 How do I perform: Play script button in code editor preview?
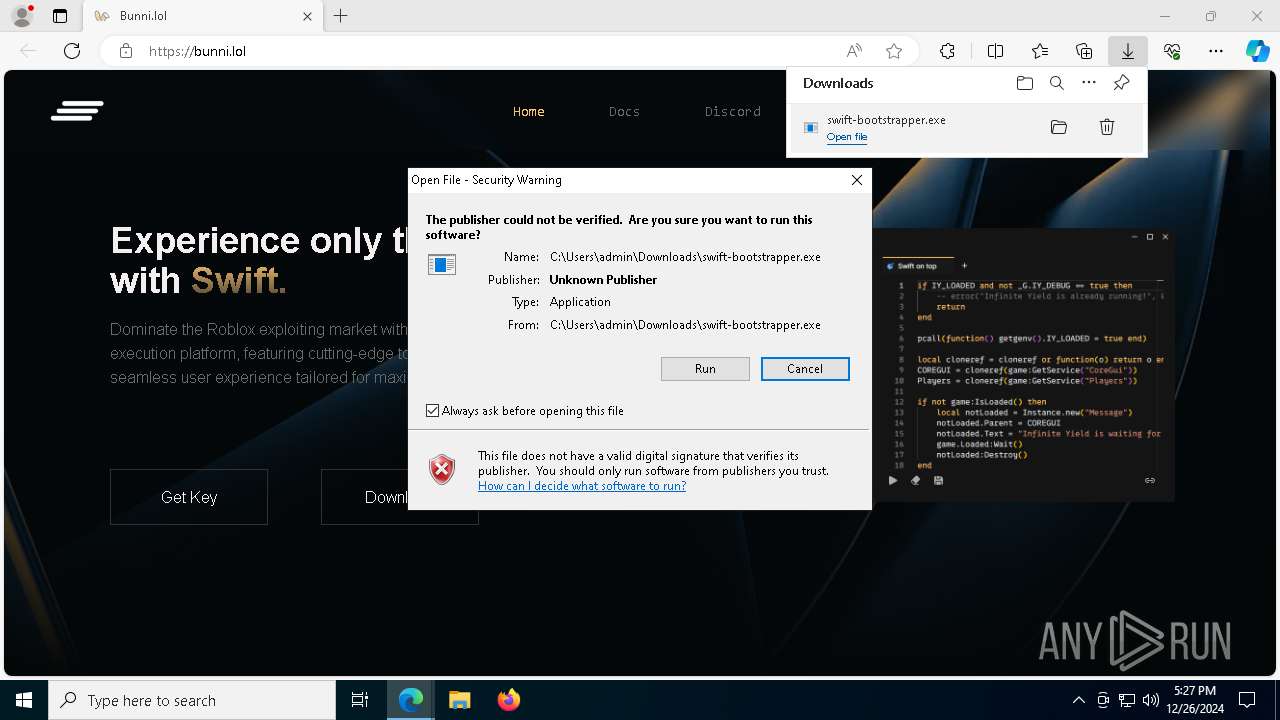point(893,481)
